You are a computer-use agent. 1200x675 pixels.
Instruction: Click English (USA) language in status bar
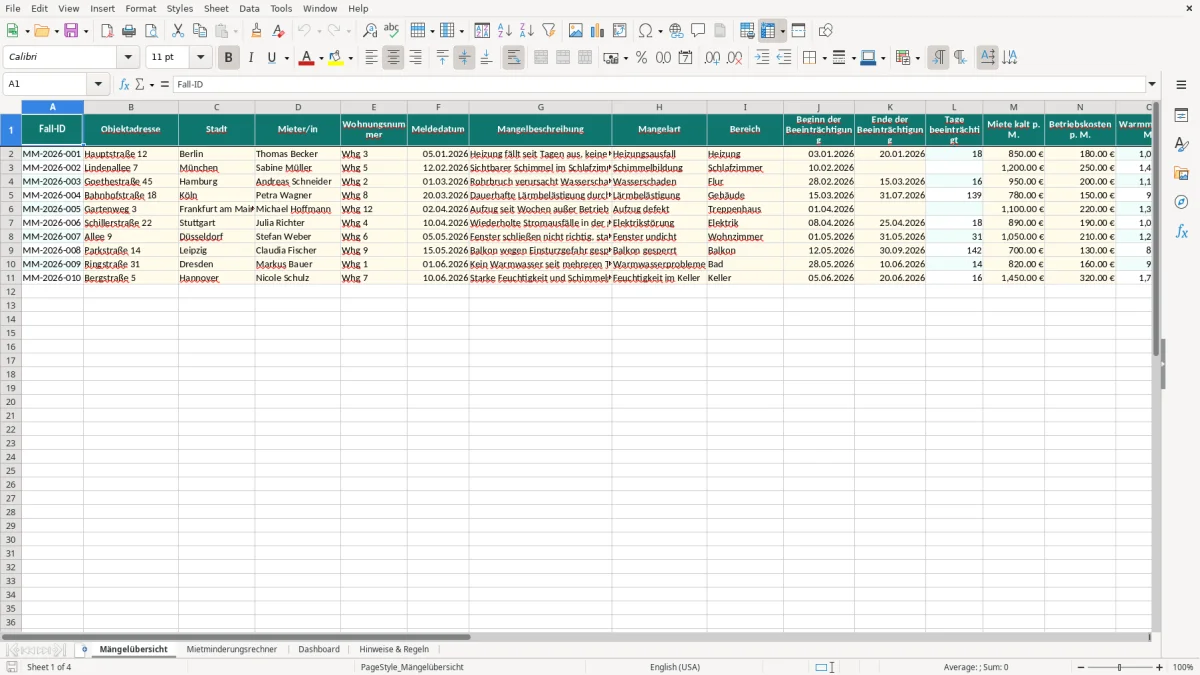click(675, 667)
